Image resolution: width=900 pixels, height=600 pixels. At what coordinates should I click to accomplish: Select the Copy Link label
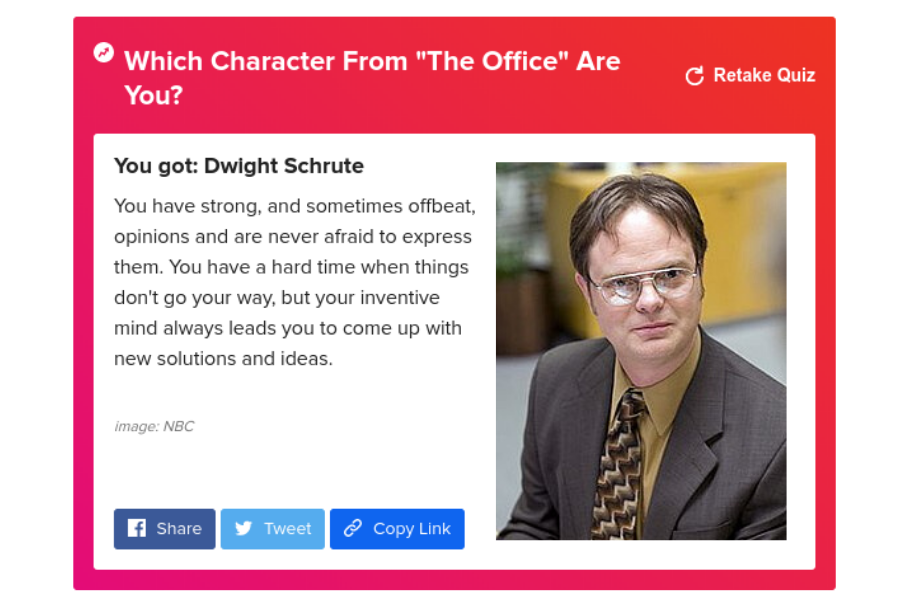[412, 528]
